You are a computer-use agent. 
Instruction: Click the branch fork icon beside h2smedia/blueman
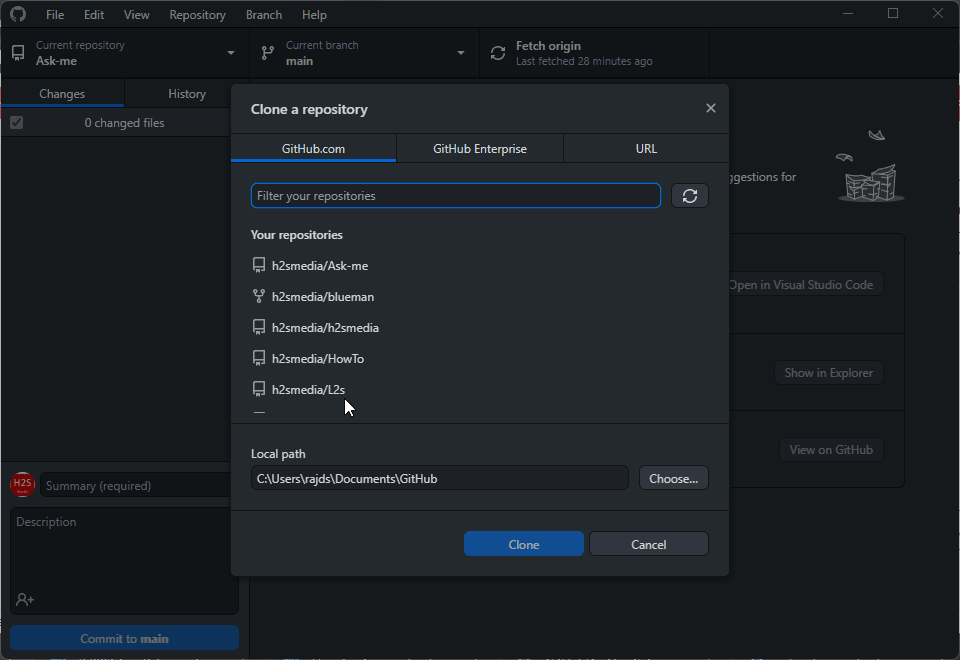click(x=259, y=296)
